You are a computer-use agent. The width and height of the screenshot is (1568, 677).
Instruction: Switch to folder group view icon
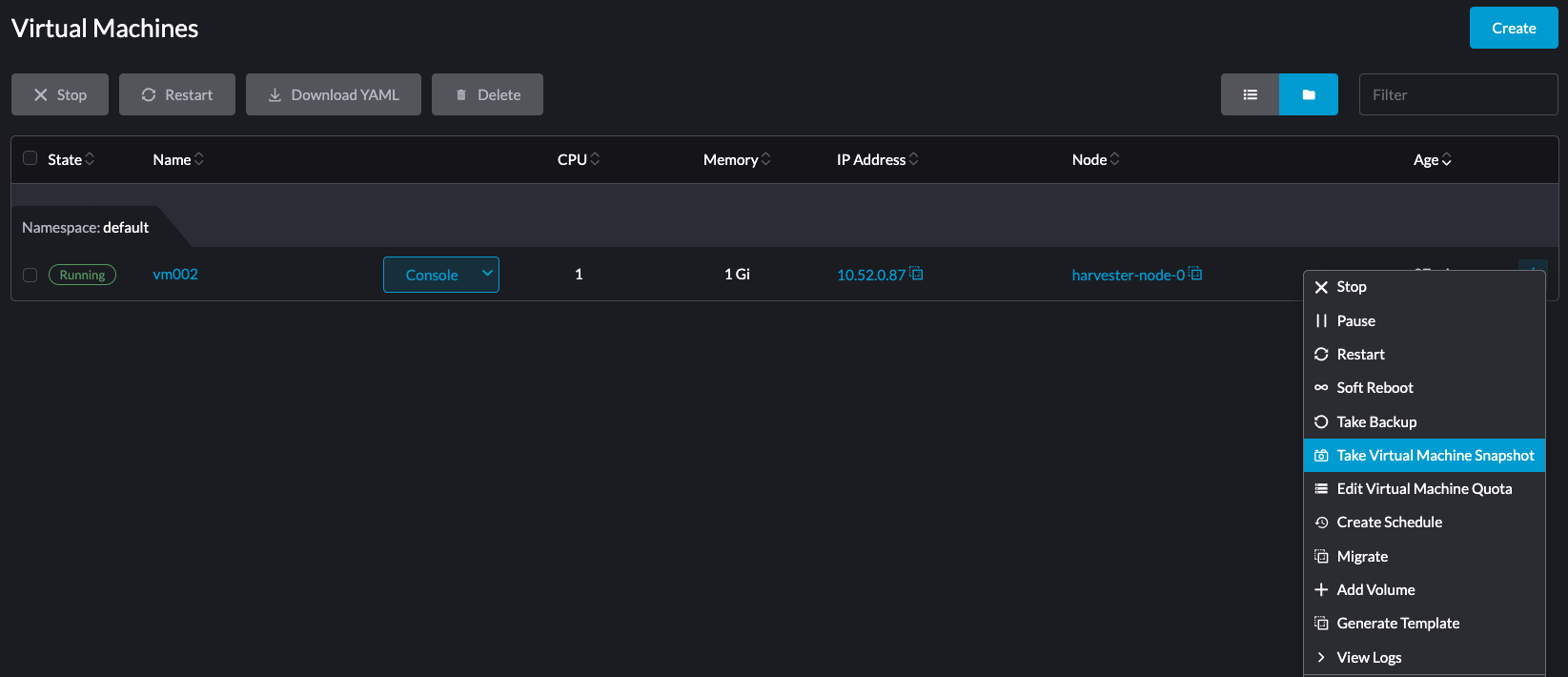(1308, 94)
